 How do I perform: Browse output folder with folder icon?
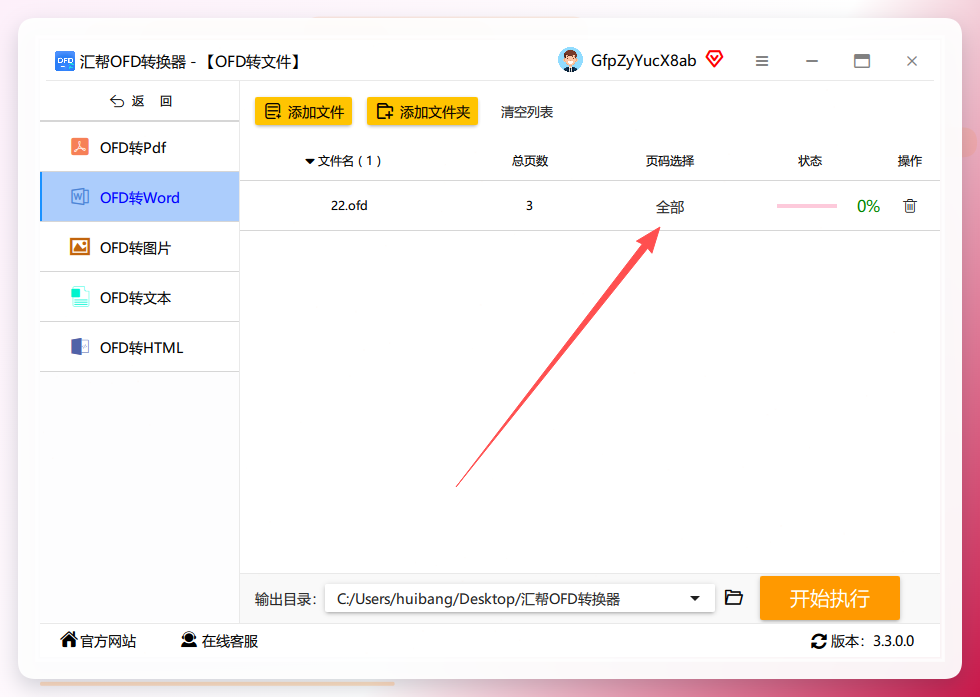tap(734, 598)
